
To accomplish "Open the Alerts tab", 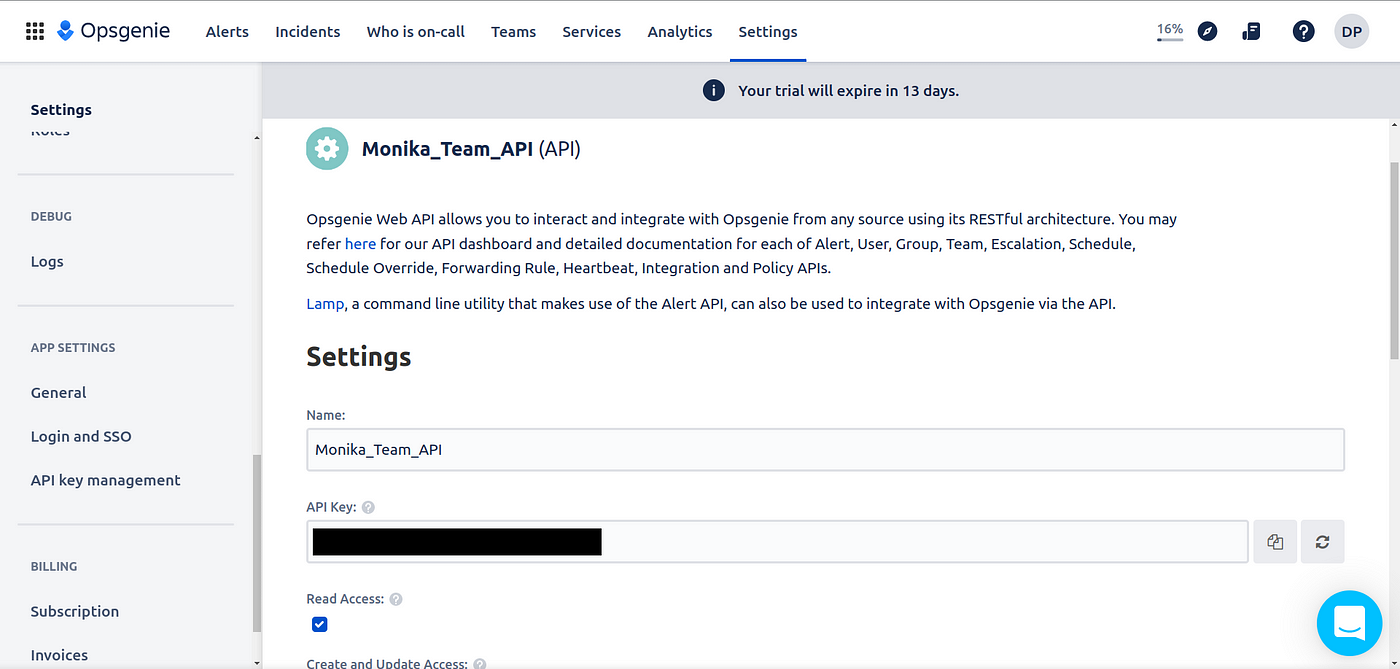I will [x=227, y=31].
